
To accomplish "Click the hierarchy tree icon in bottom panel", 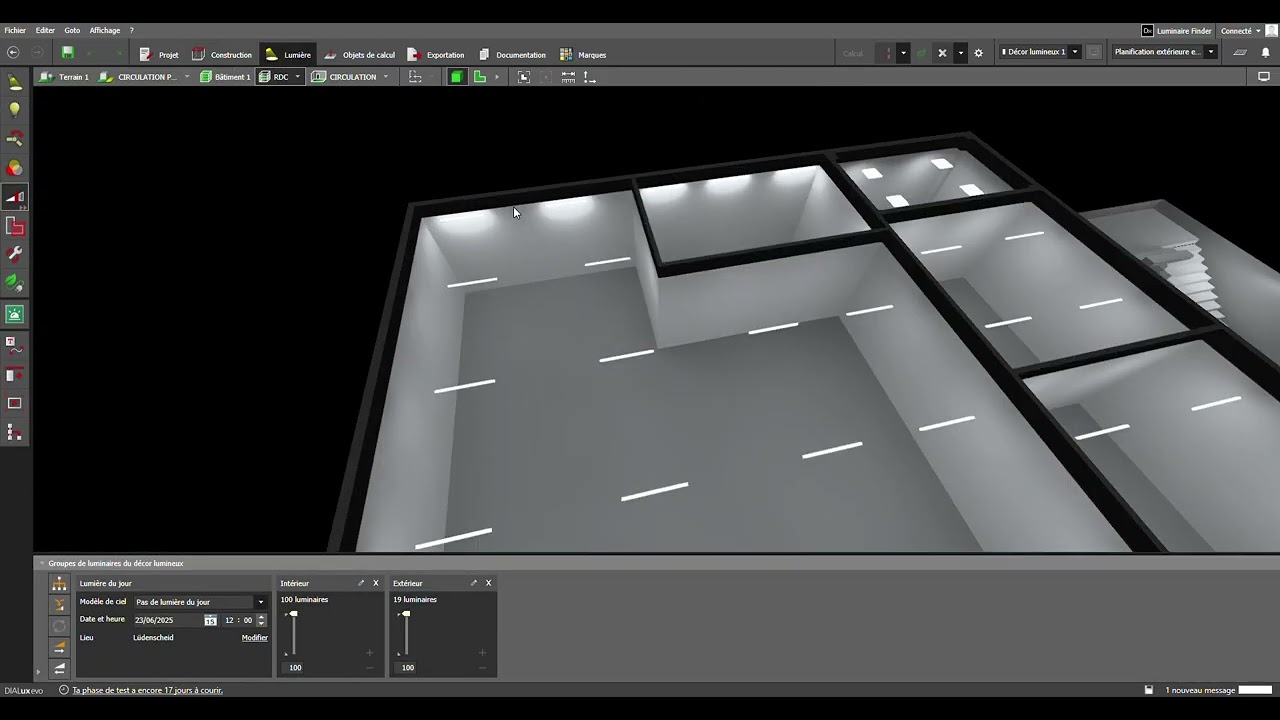I will coord(60,584).
